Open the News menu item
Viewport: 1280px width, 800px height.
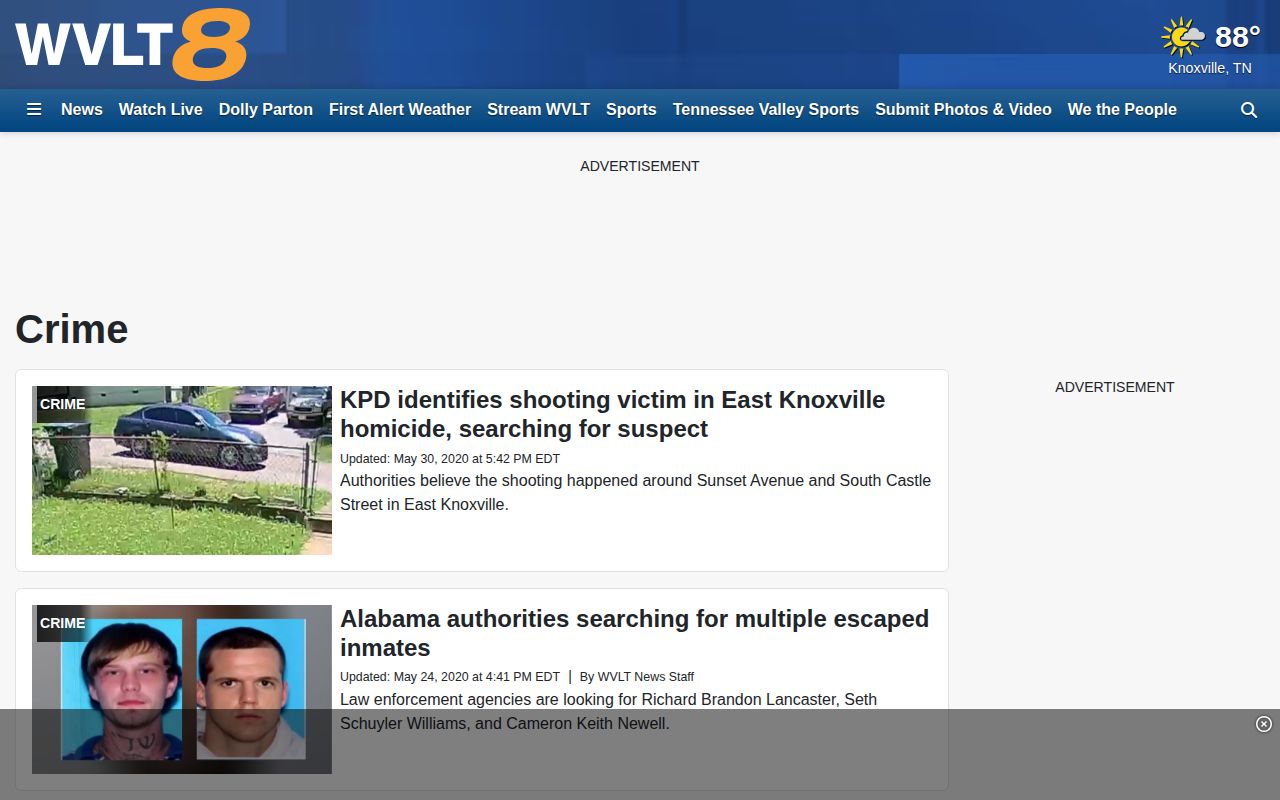tap(82, 110)
